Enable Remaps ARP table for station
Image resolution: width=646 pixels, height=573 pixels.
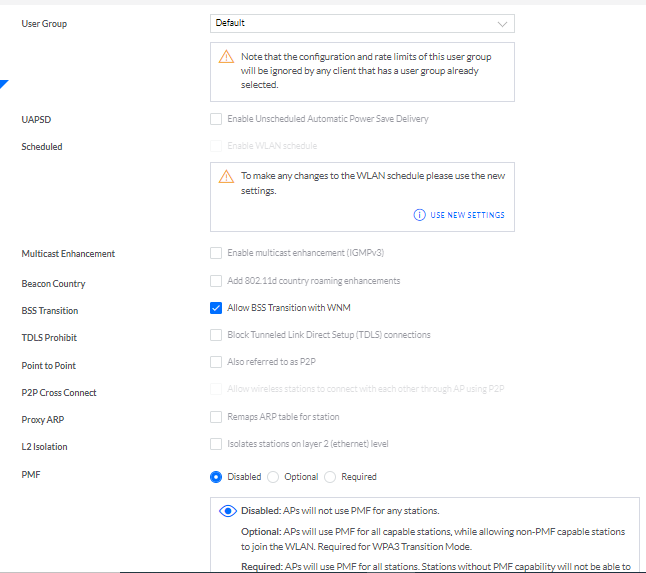click(x=216, y=416)
